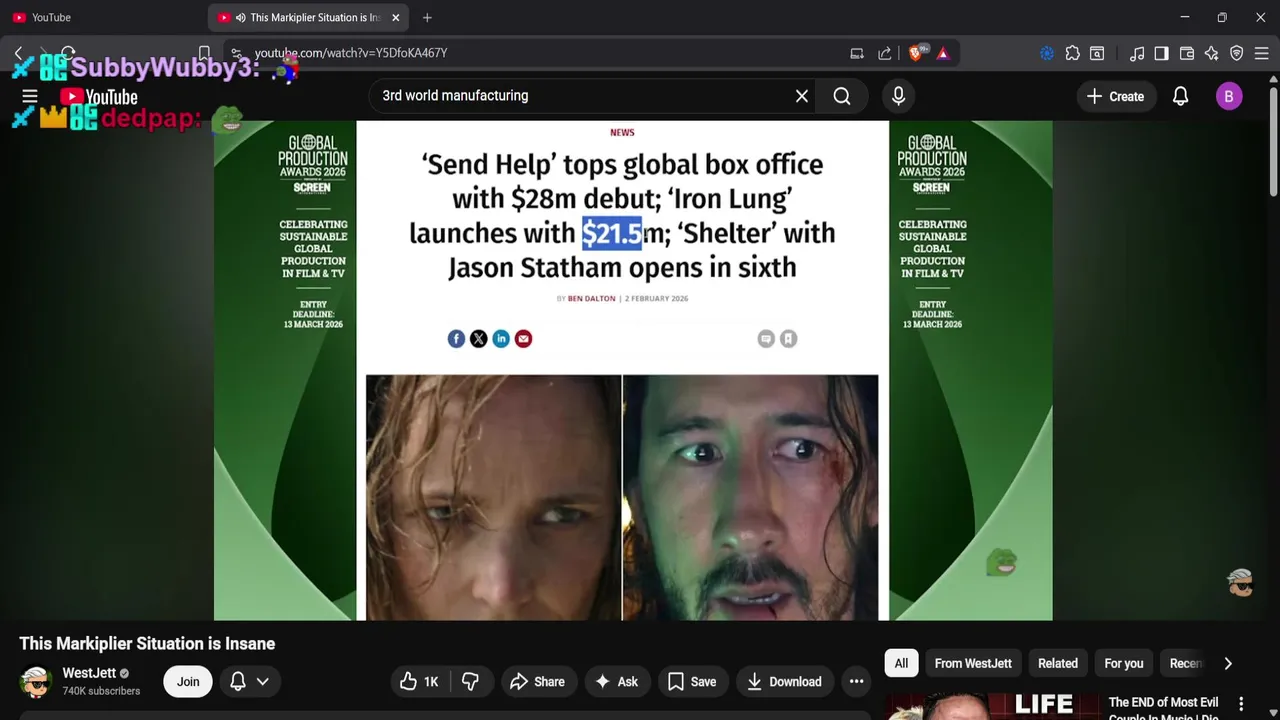The height and width of the screenshot is (720, 1280).
Task: Open Brave Wallet icon
Action: pos(1187,53)
